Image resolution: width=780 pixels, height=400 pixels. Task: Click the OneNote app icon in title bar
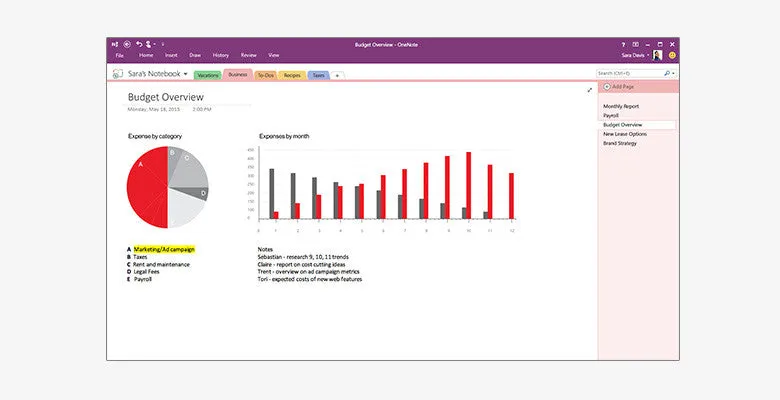(x=115, y=44)
